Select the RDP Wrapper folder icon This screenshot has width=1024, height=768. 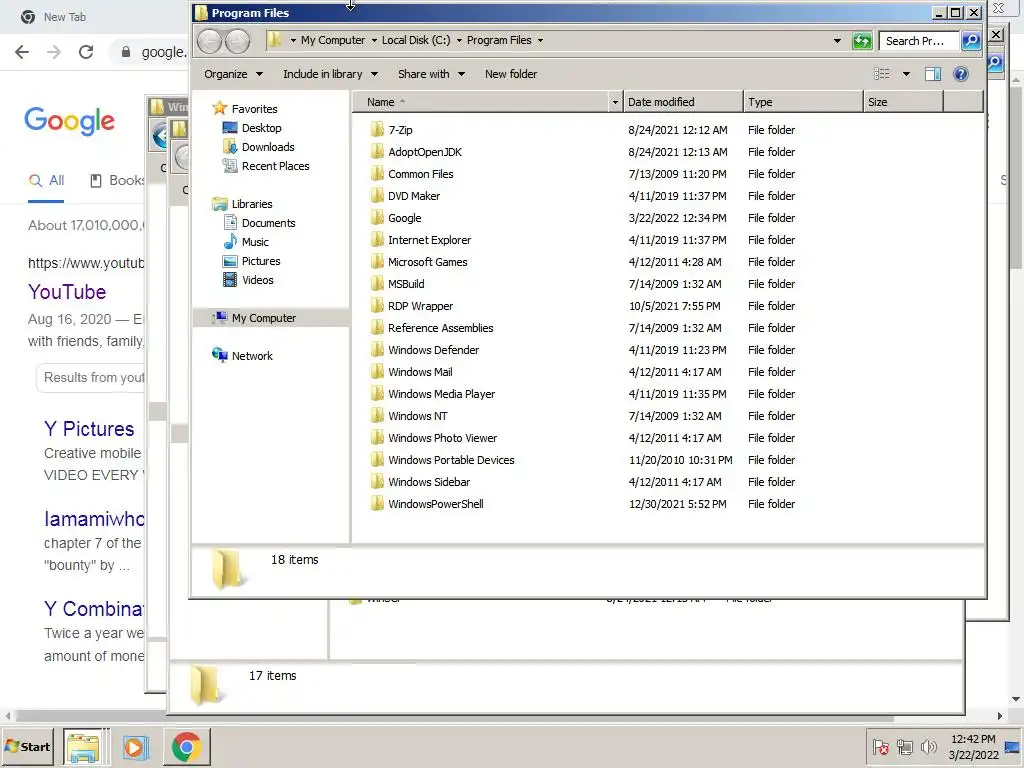coord(377,306)
